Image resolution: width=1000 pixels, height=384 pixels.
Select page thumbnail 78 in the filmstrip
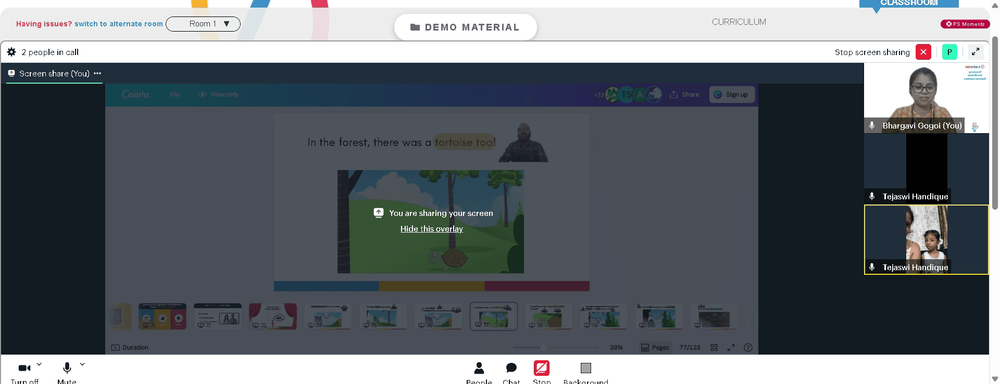pos(548,316)
